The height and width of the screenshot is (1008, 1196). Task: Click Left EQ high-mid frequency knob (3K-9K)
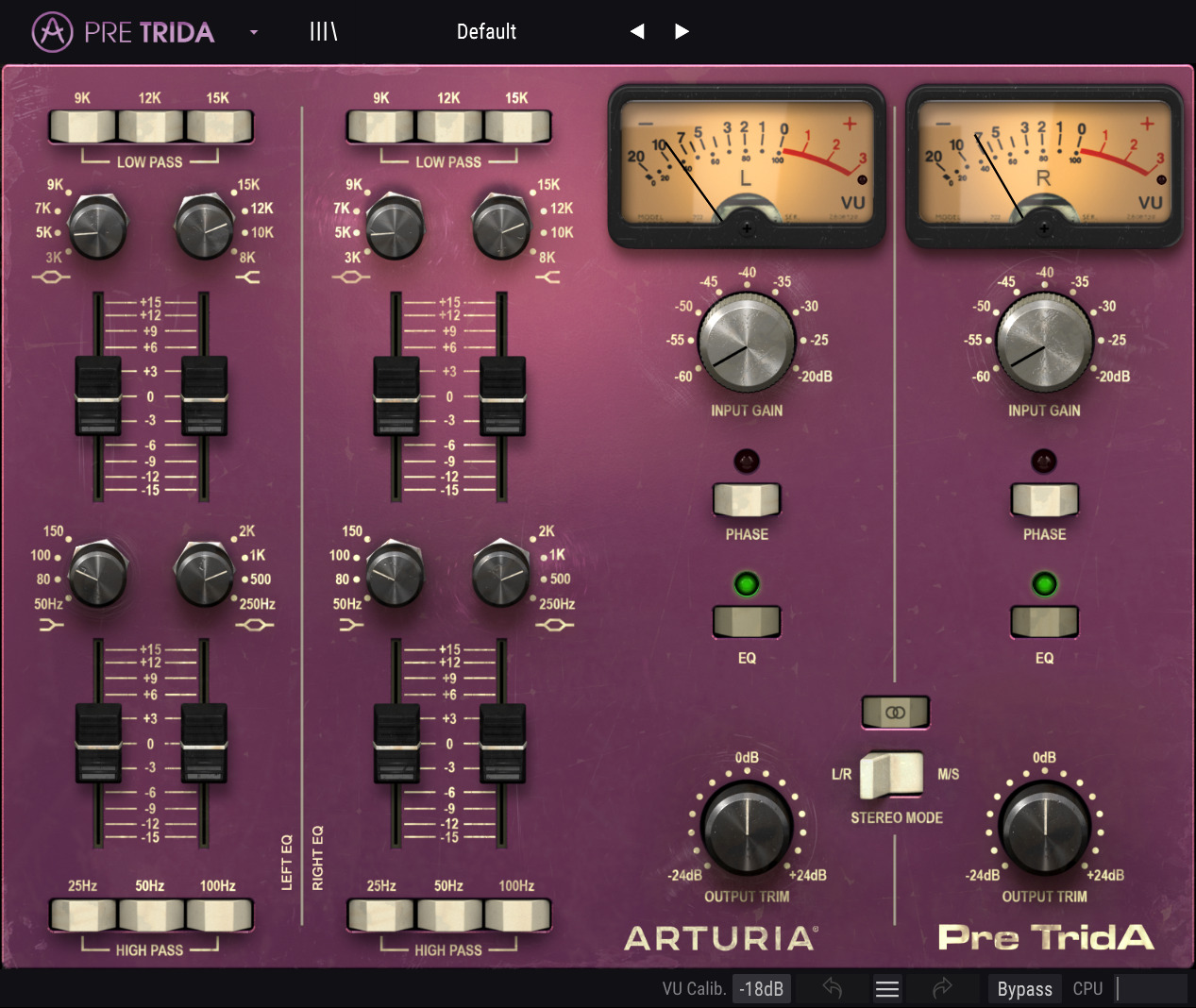96,227
